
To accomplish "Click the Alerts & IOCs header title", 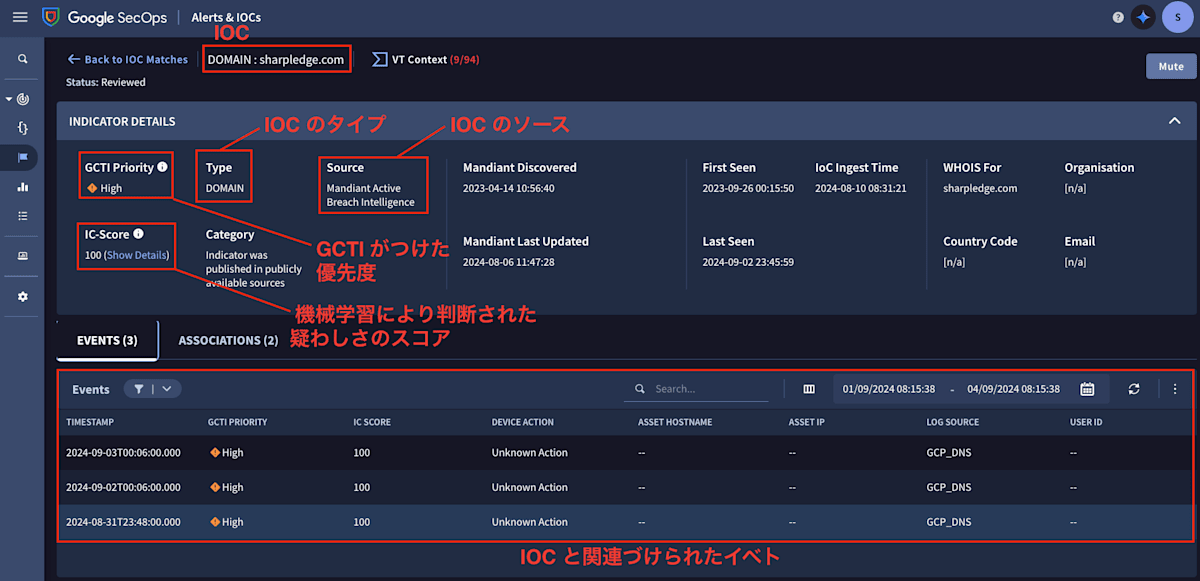I will (x=228, y=17).
